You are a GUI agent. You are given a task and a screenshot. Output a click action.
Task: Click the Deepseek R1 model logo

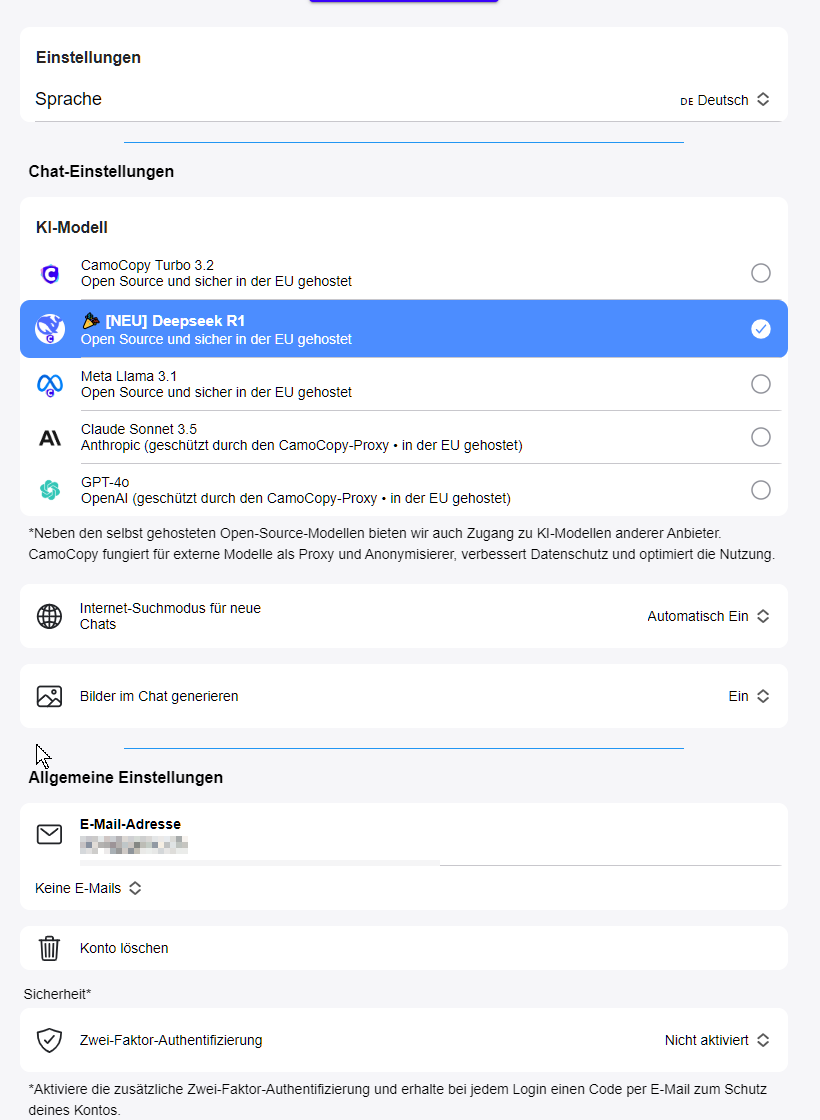coord(50,329)
